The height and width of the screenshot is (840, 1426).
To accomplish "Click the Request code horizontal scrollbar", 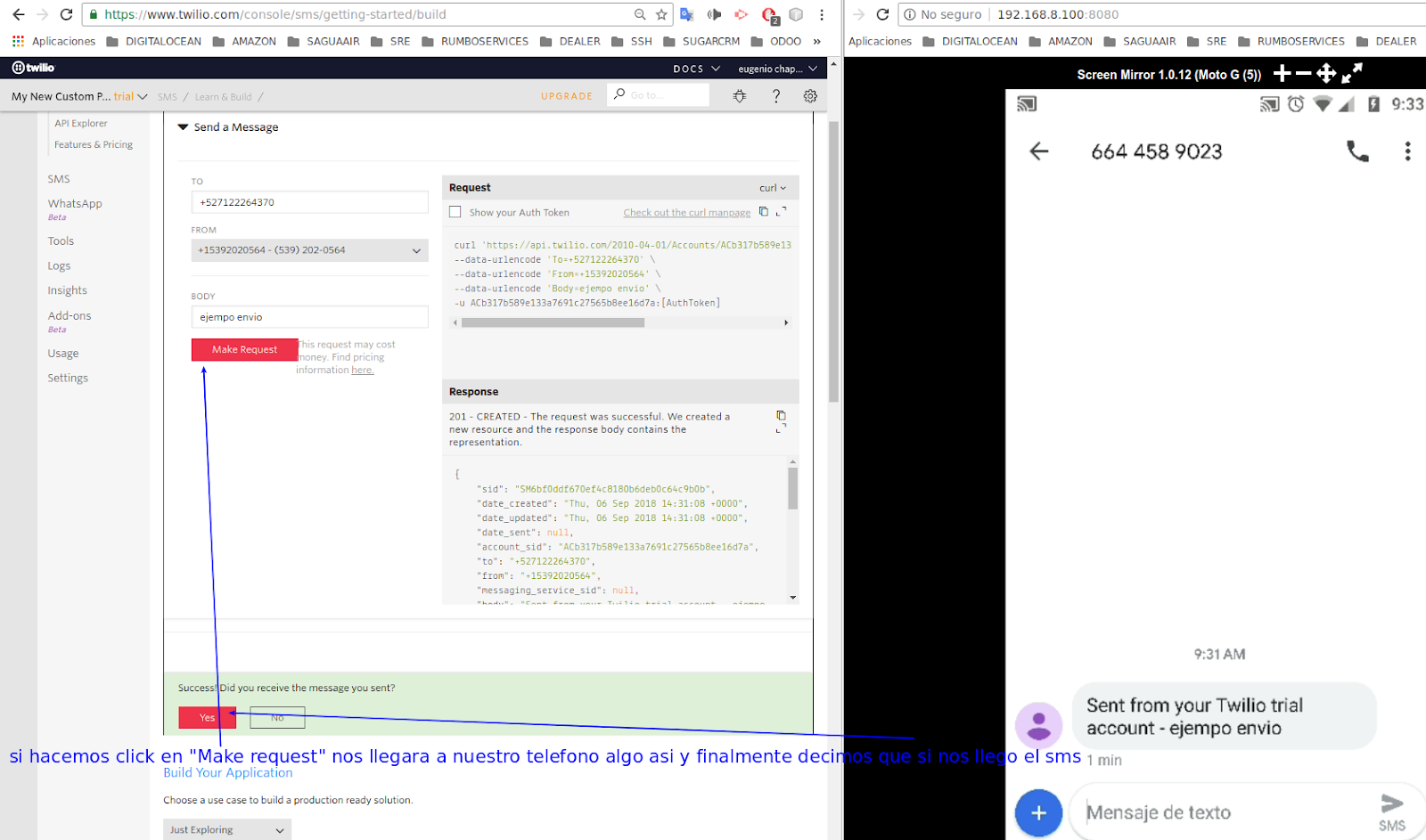I will coord(553,322).
